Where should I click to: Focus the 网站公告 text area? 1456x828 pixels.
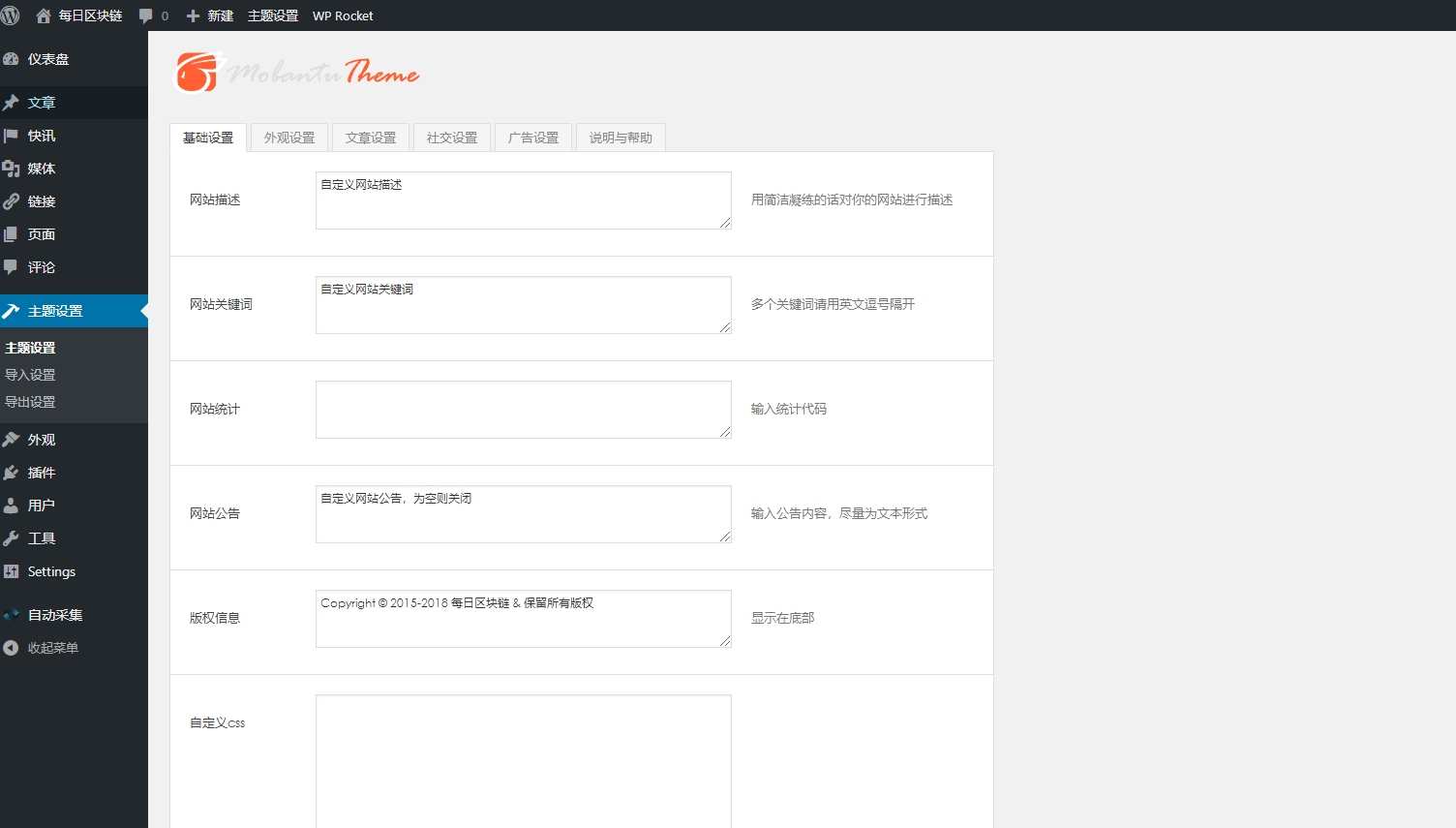coord(524,514)
